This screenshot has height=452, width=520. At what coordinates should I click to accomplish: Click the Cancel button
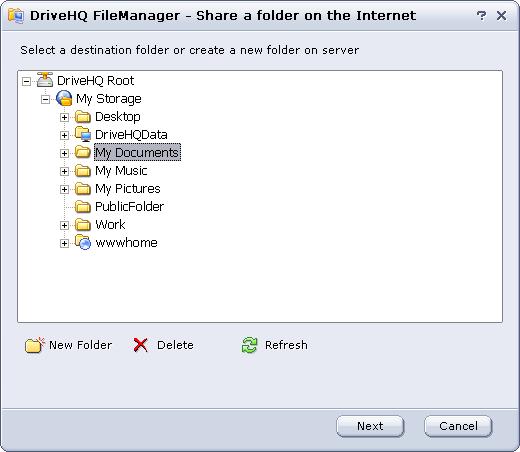click(x=458, y=426)
